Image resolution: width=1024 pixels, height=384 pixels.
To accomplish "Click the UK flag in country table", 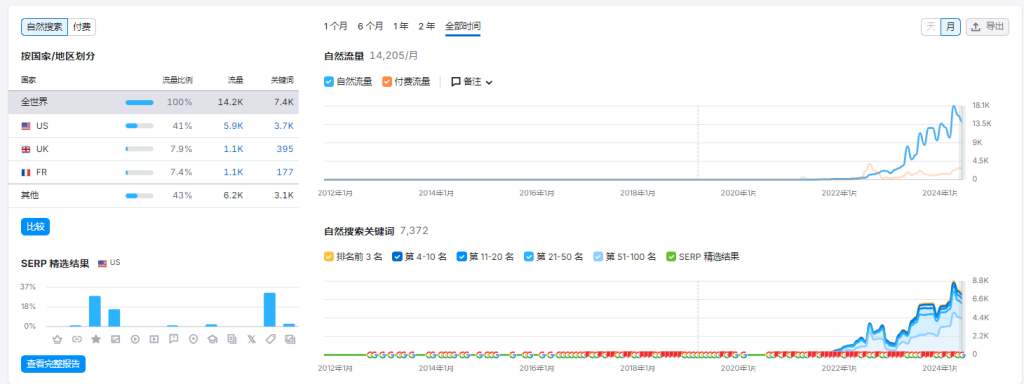I will pyautogui.click(x=25, y=150).
